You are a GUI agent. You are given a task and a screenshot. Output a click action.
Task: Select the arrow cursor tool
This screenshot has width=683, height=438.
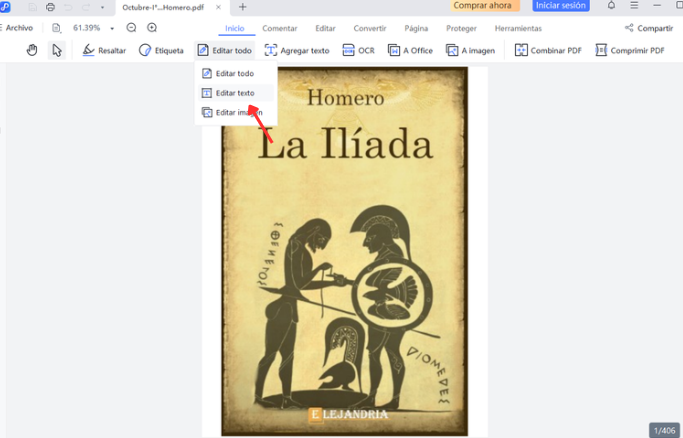[57, 50]
